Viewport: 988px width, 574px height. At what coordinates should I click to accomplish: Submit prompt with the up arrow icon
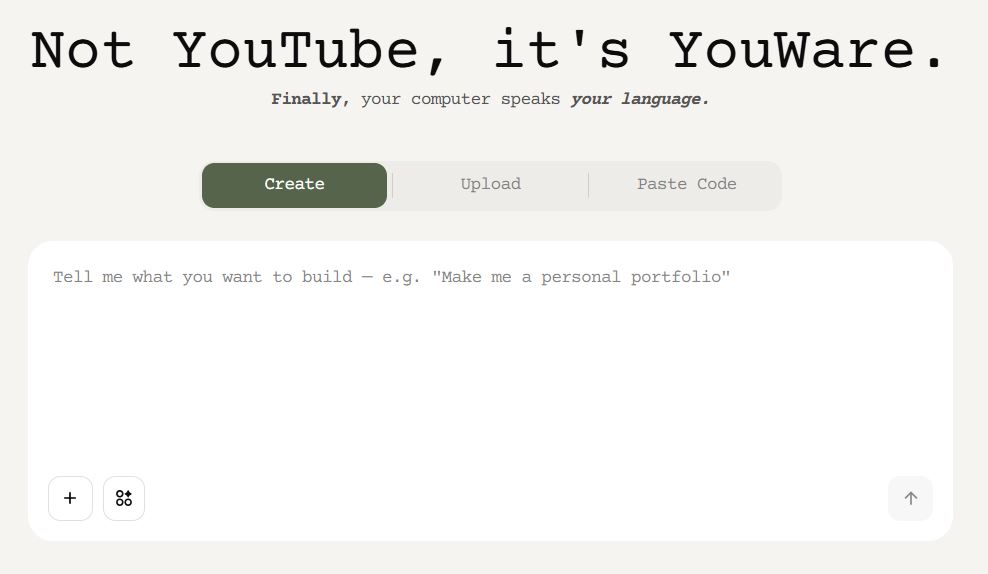[x=910, y=498]
